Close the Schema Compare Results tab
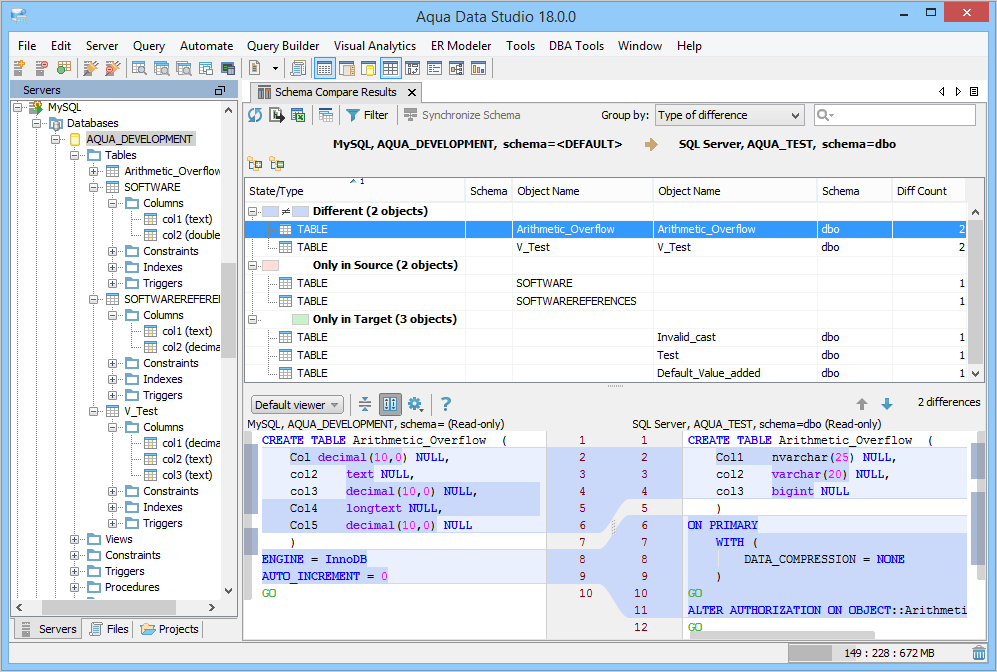The width and height of the screenshot is (997, 672). 412,92
